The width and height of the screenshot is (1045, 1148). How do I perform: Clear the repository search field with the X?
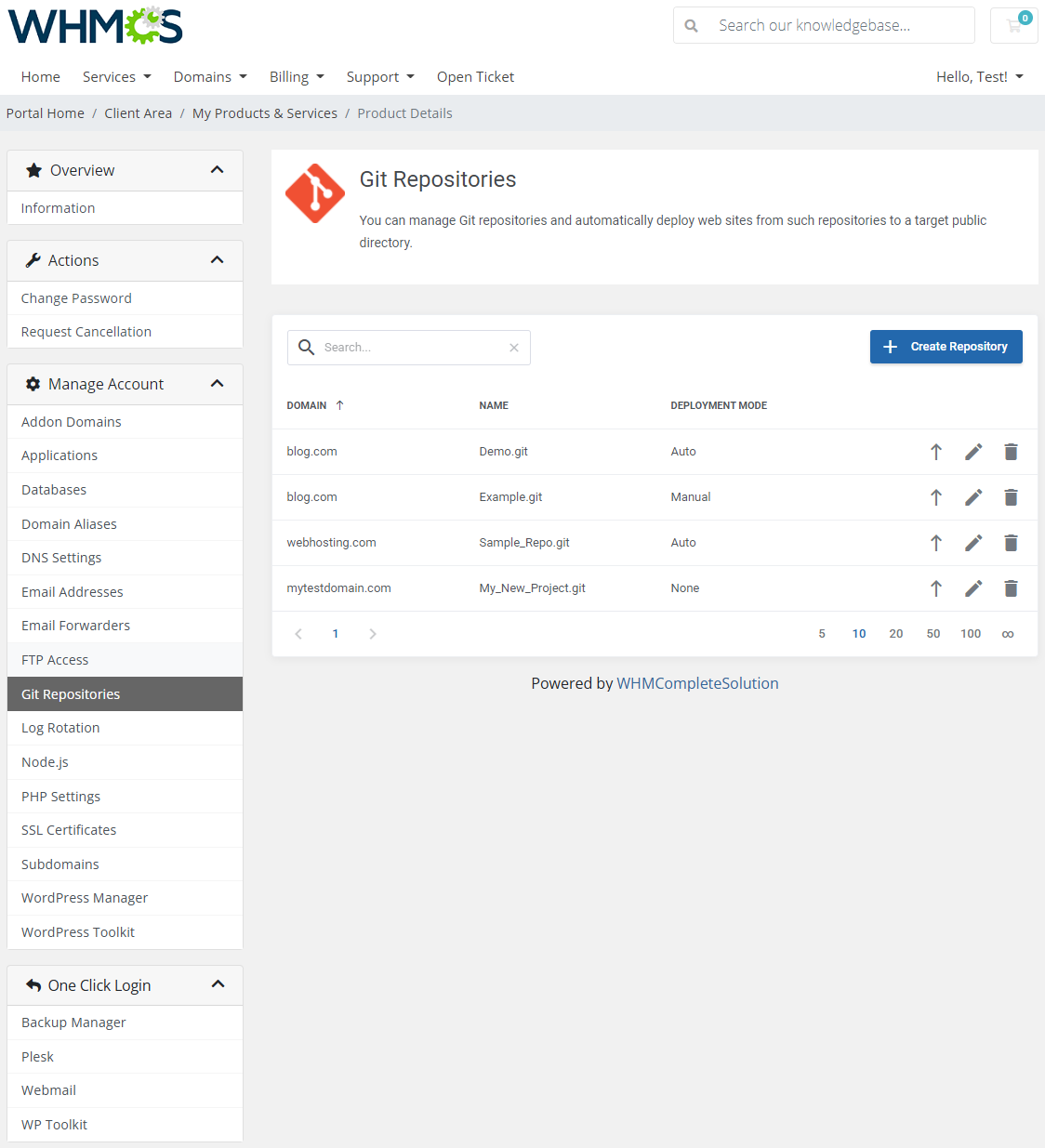pos(514,347)
